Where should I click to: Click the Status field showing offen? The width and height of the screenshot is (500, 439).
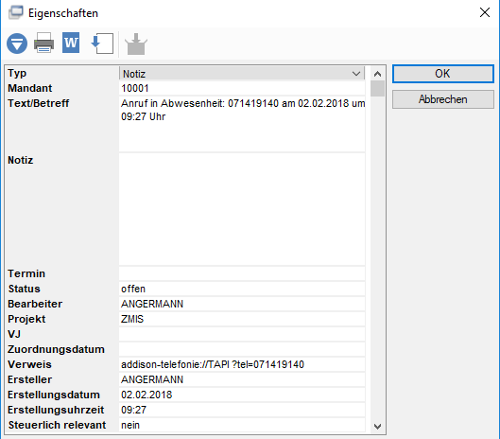242,289
